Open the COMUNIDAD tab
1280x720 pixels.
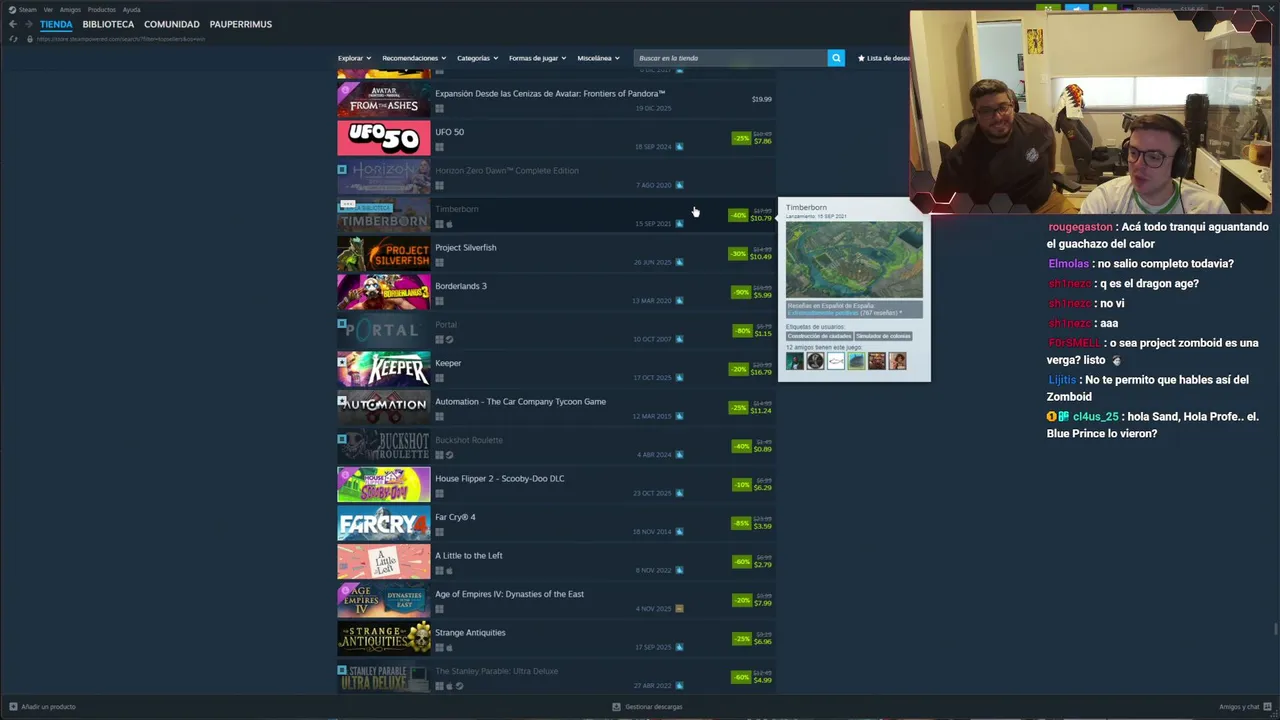(x=172, y=24)
